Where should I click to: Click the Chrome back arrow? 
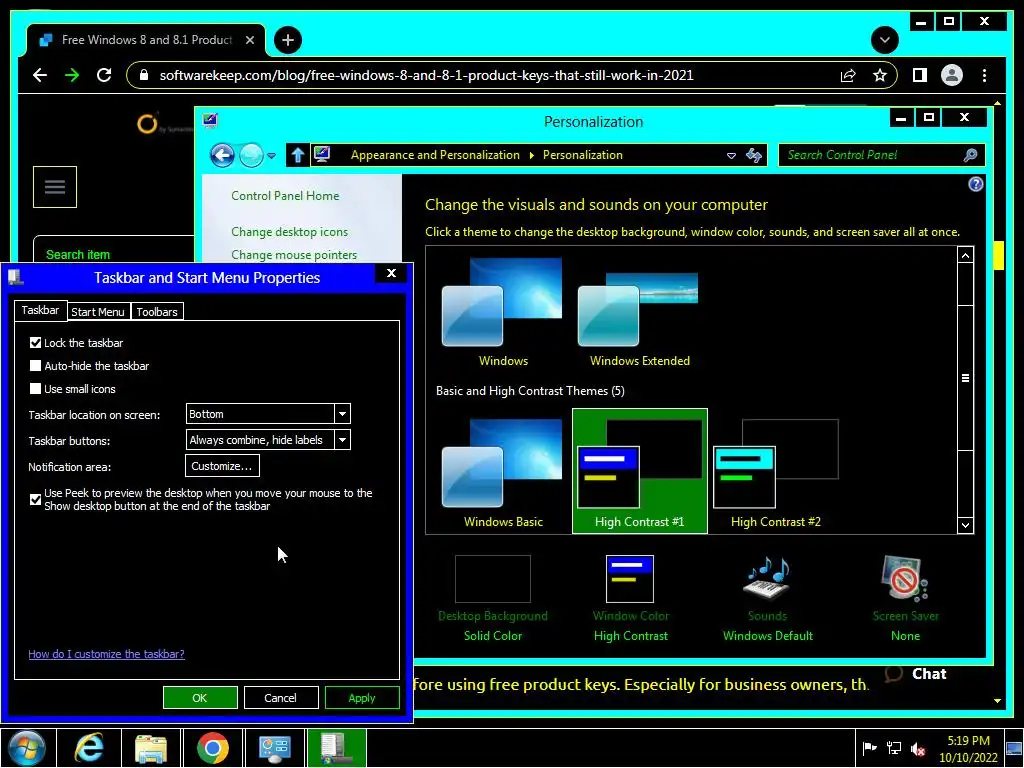[40, 75]
